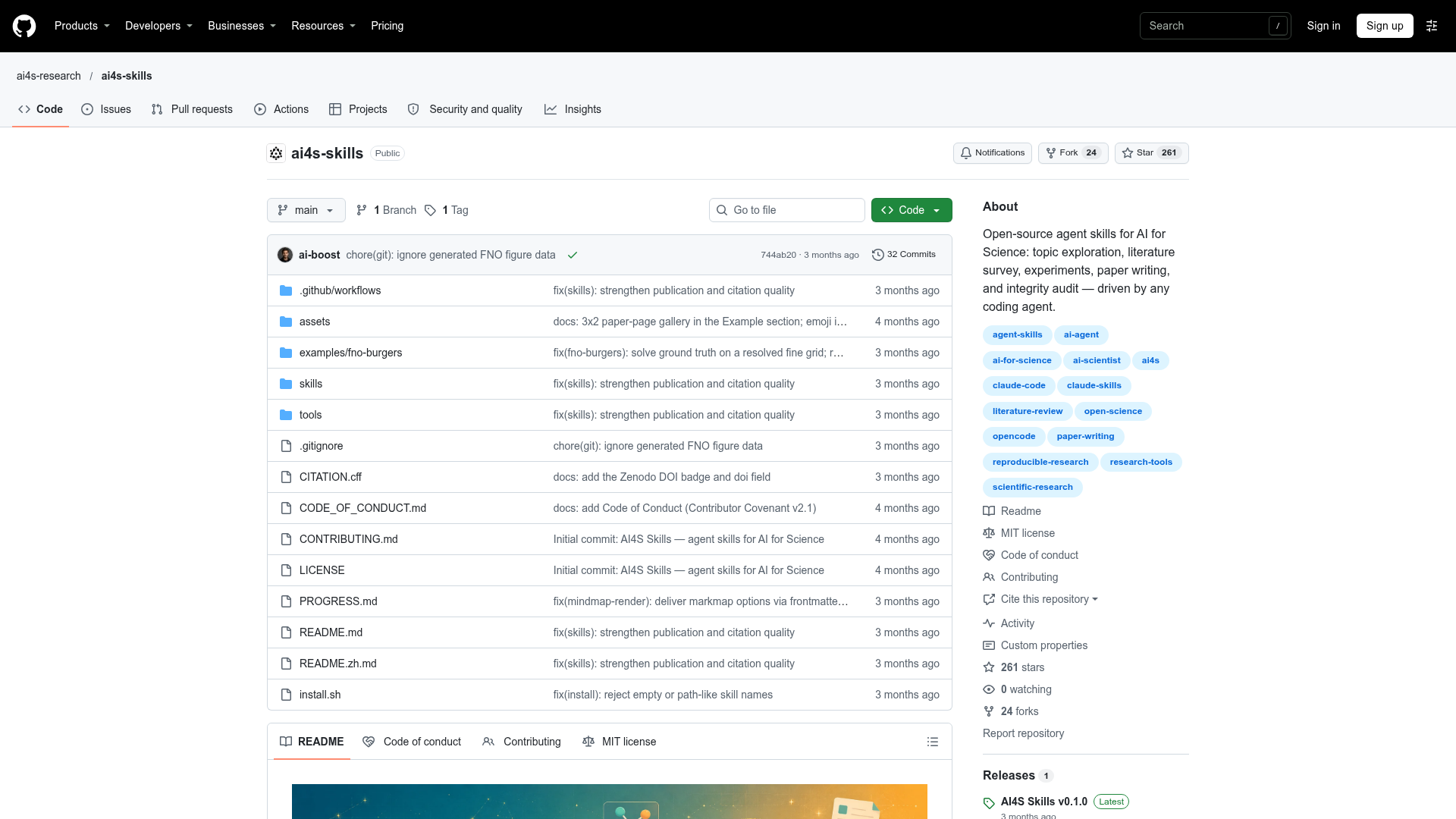Click the ai-boost author avatar
1456x819 pixels.
coord(285,255)
